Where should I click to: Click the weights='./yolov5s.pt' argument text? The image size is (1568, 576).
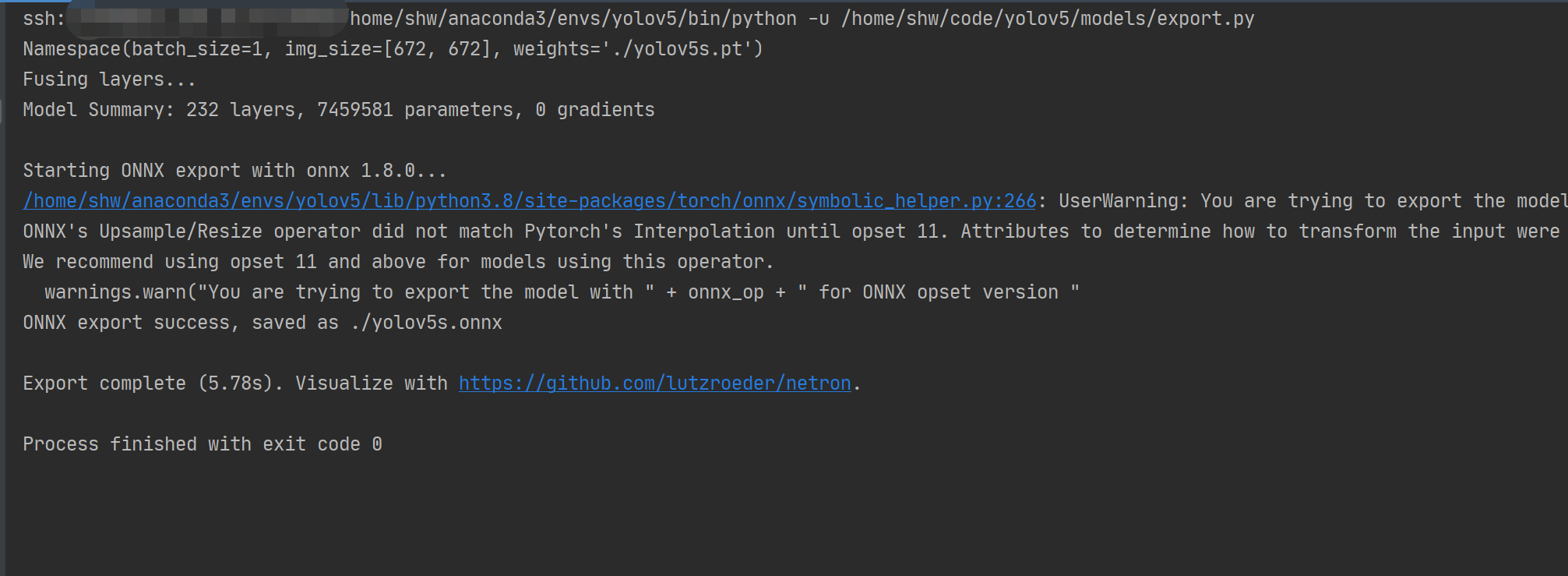[637, 49]
